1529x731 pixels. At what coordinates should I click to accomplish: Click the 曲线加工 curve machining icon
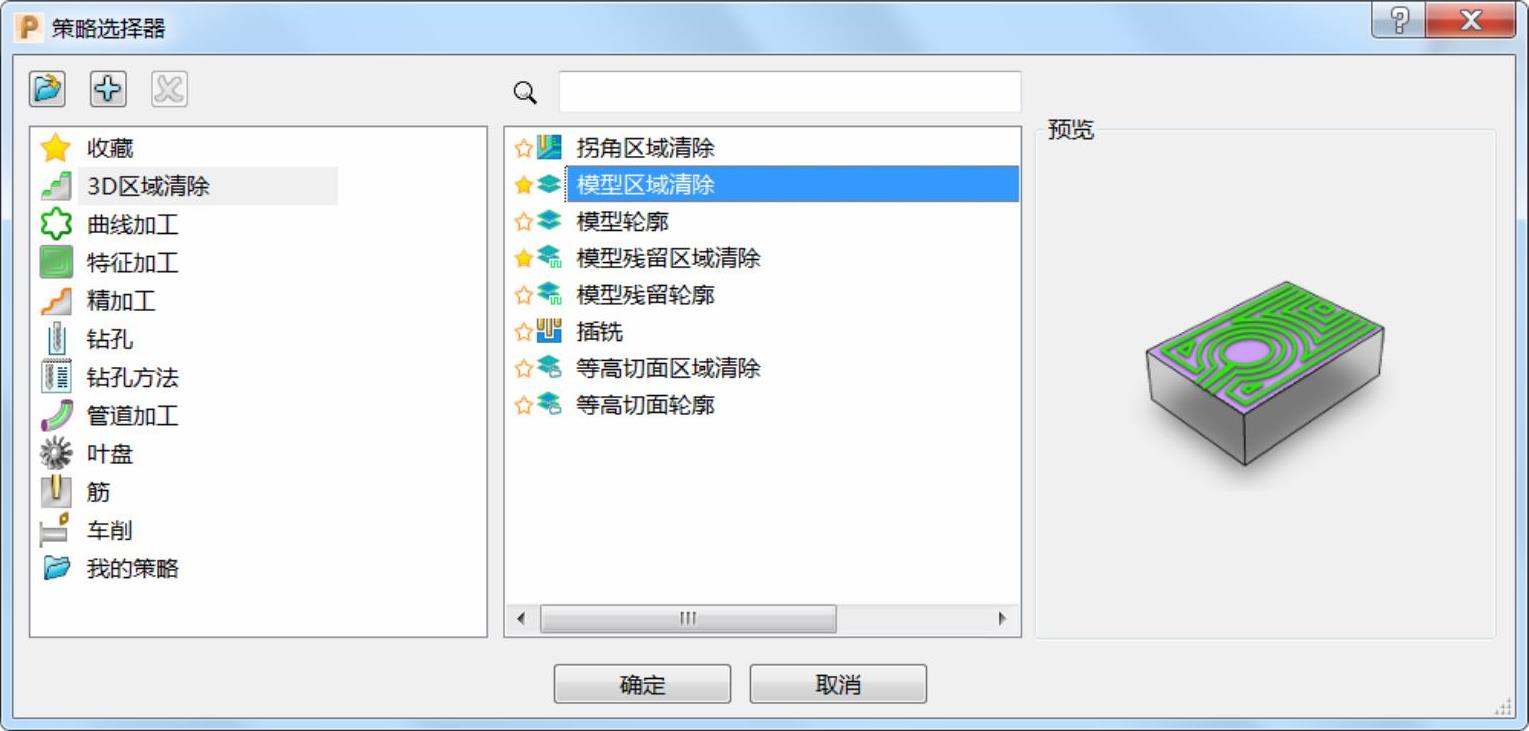coord(56,224)
